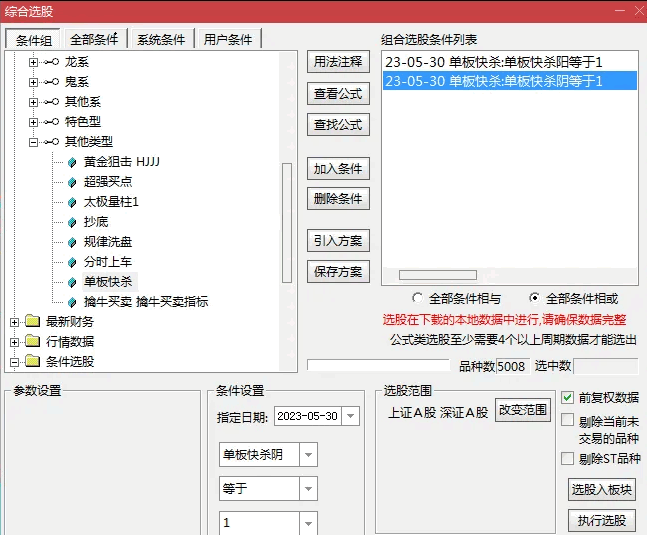
Task: Click the 引入方案 button
Action: tap(338, 240)
